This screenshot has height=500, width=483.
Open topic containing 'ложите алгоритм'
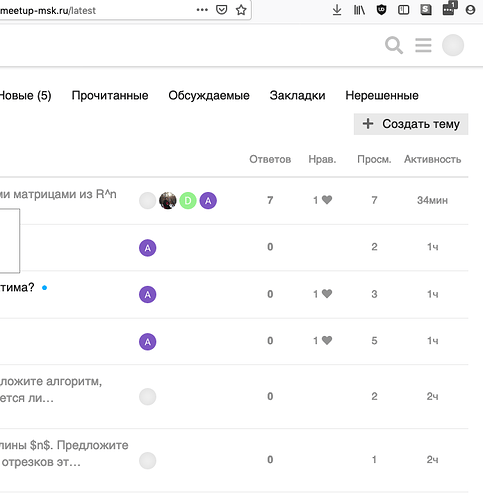pos(51,389)
